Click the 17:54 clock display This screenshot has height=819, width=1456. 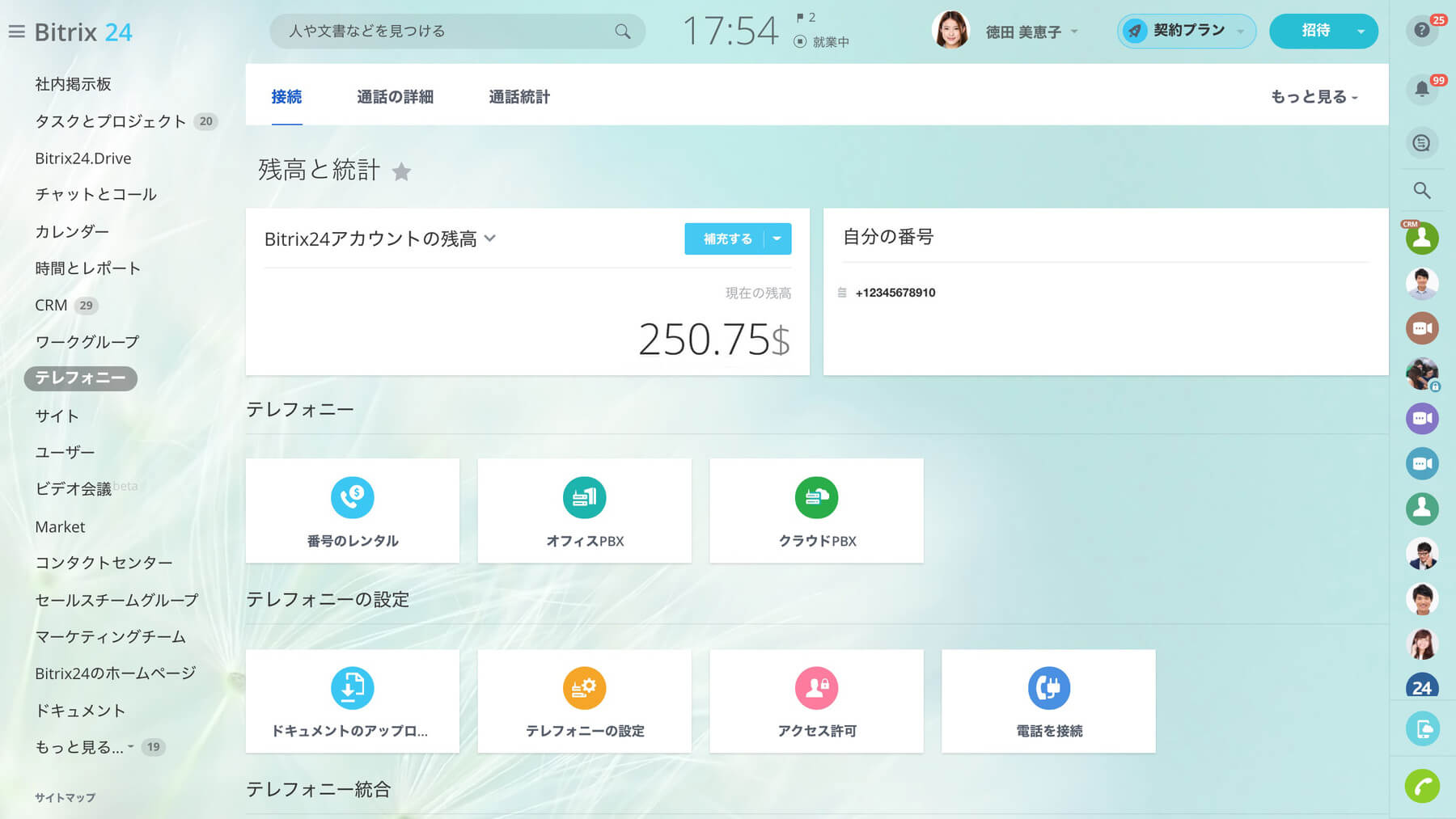tap(730, 32)
